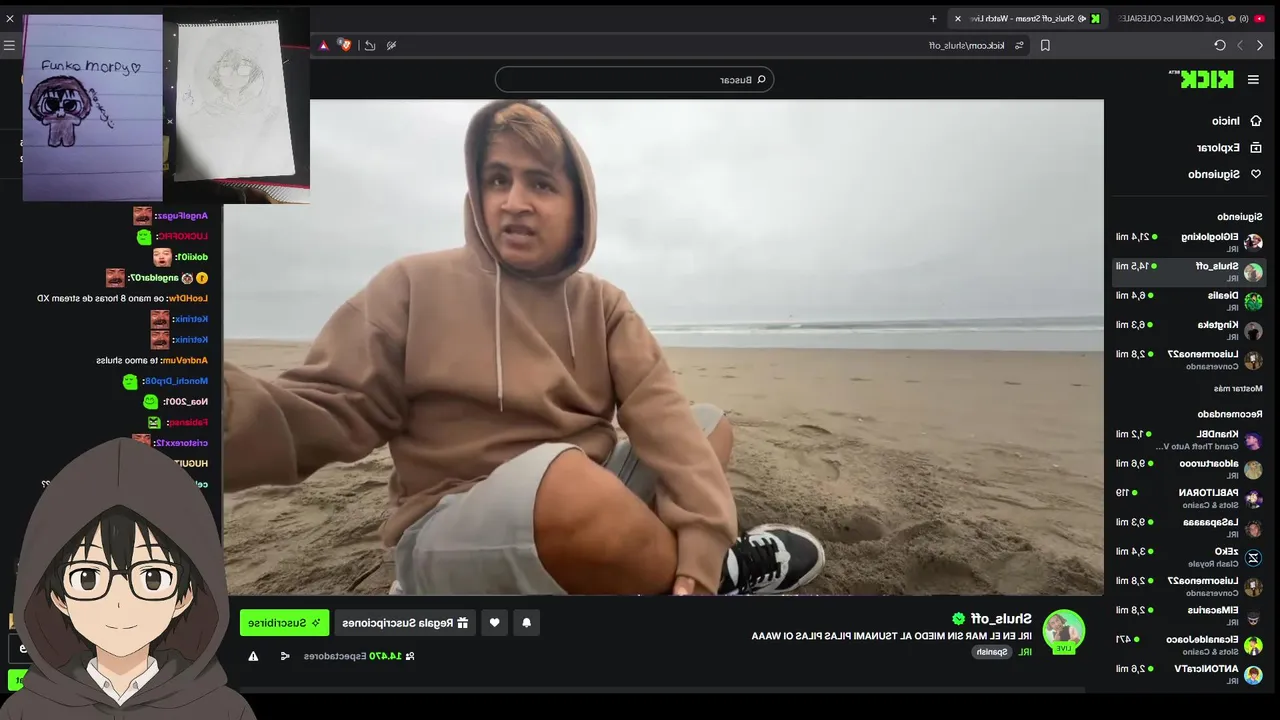Screen dimensions: 1280x720
Task: Click the stream video player
Action: [664, 347]
